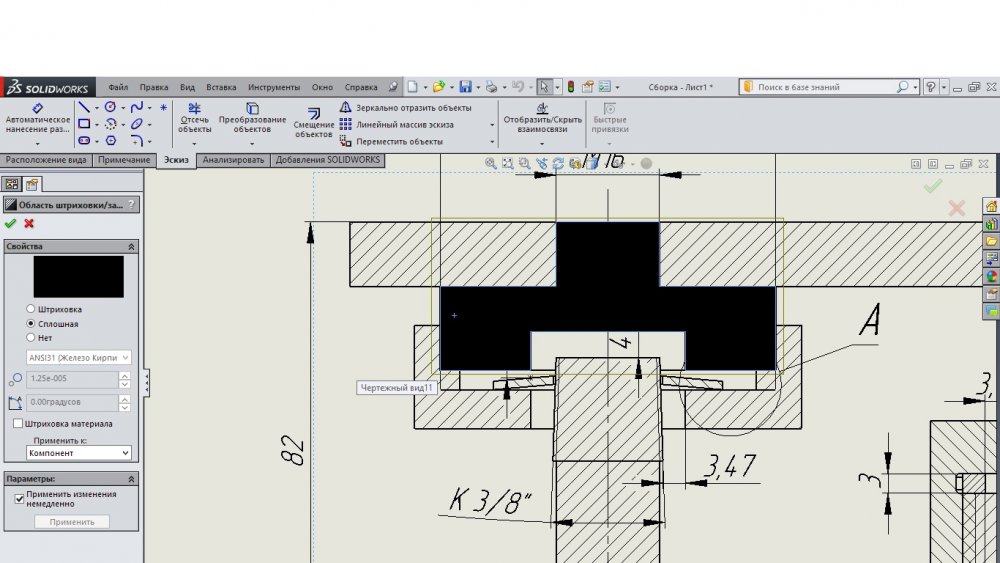The image size is (1000, 563).
Task: Open the Правка menu
Action: (154, 87)
